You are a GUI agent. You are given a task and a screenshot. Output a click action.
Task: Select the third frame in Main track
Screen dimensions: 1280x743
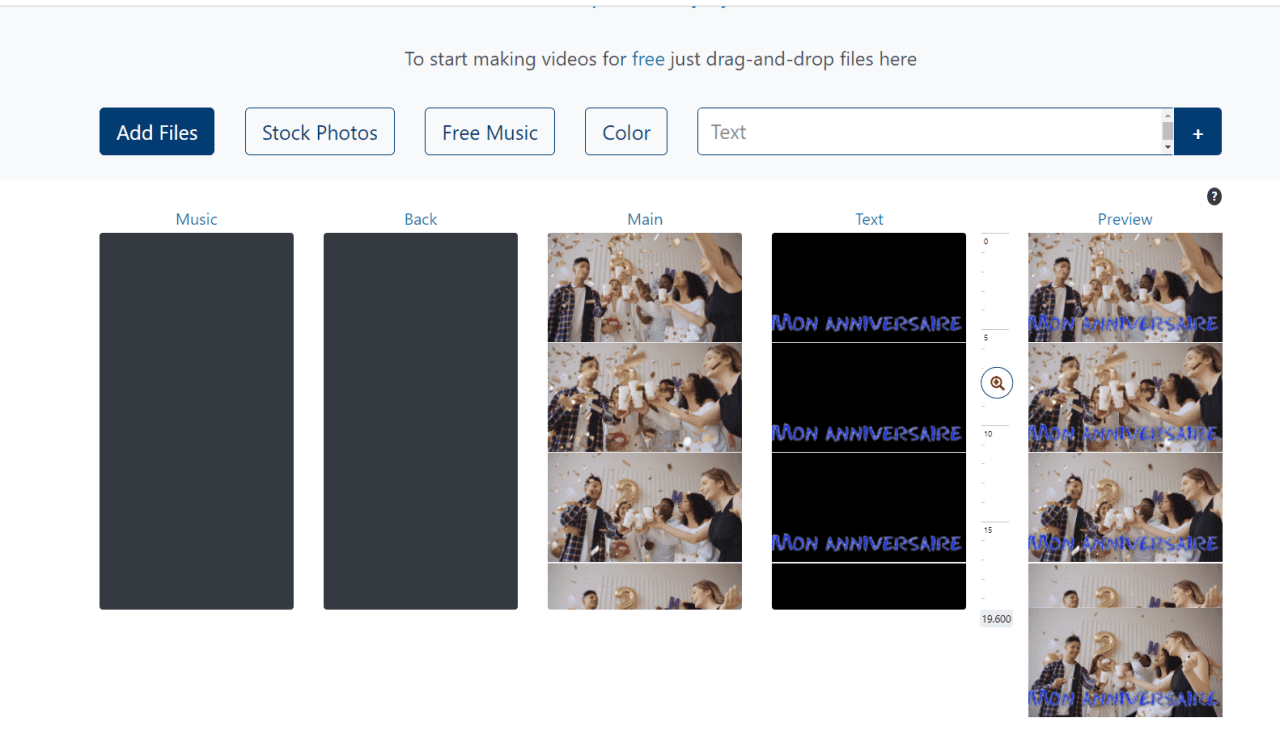[x=645, y=508]
